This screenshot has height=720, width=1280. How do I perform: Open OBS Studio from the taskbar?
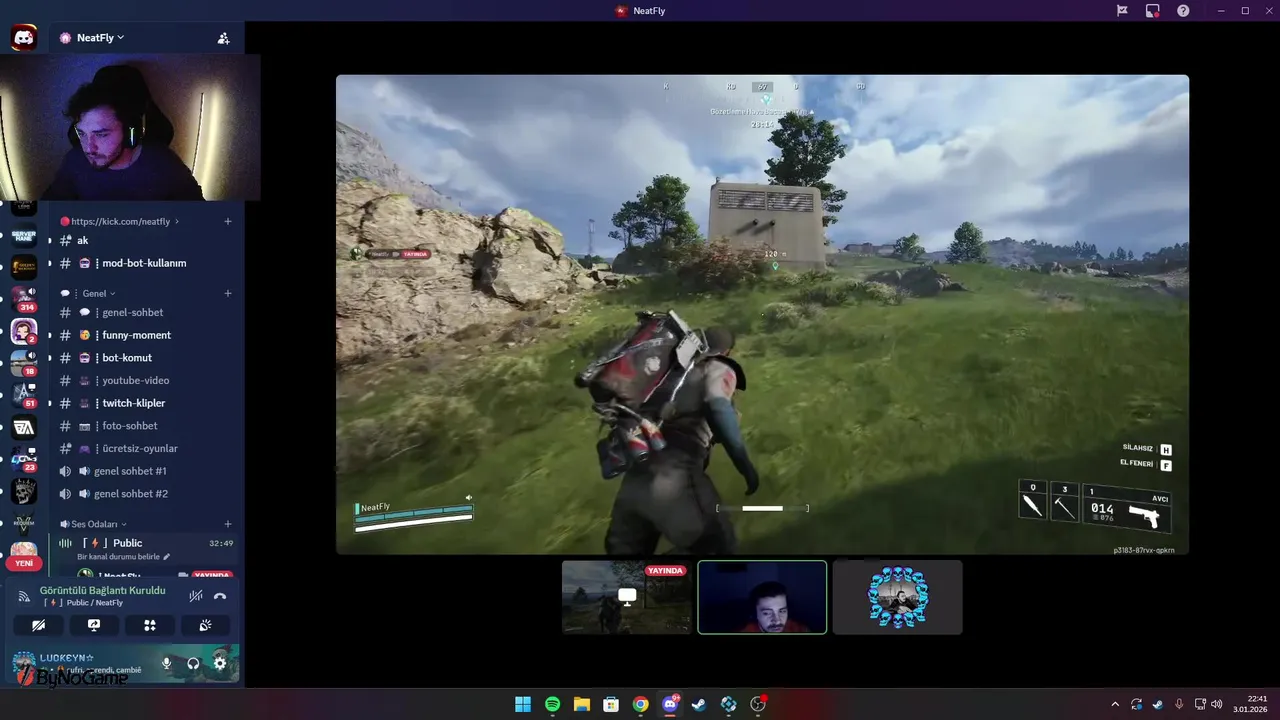coord(758,704)
